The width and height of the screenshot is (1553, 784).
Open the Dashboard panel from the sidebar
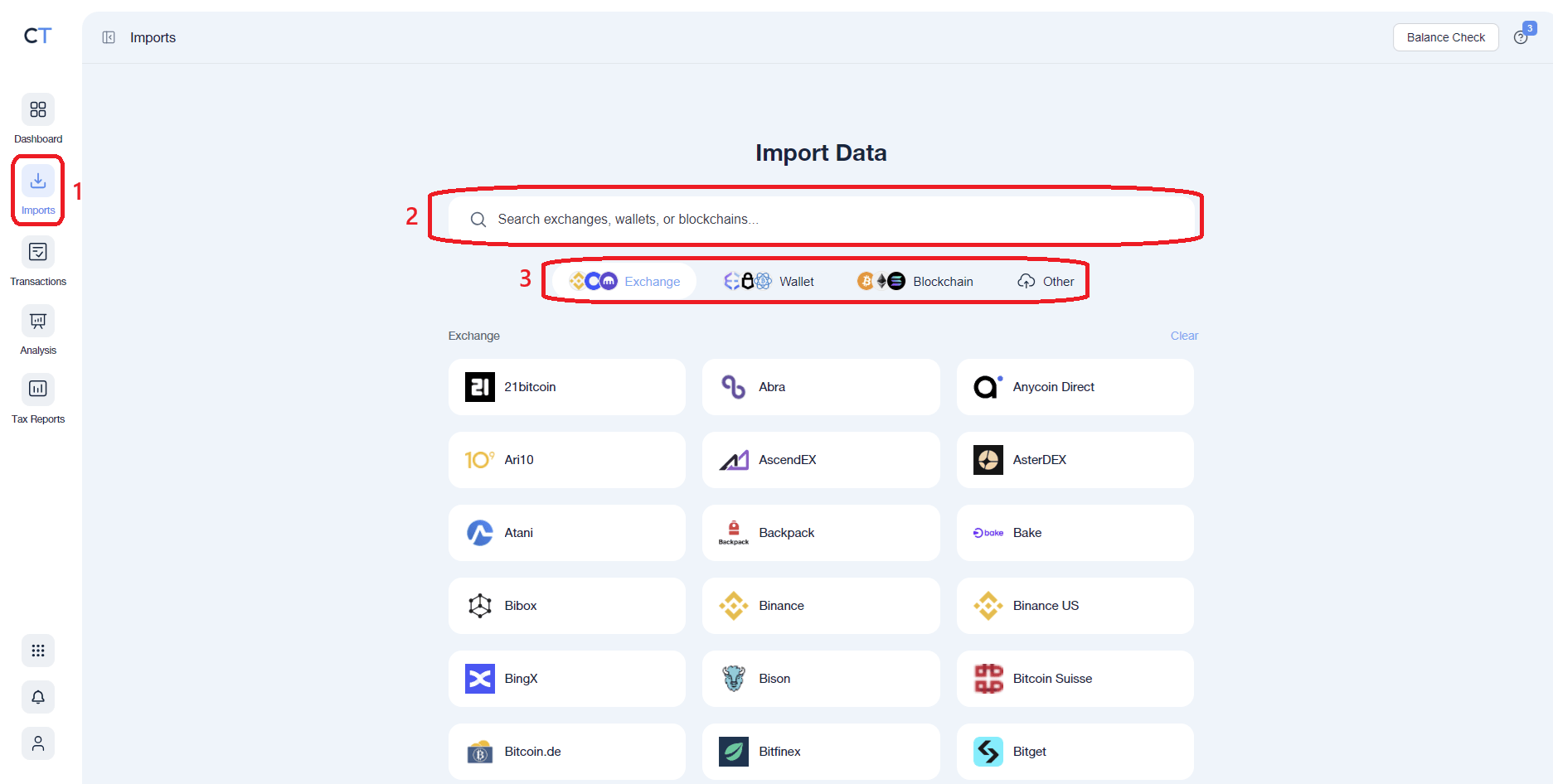point(38,117)
